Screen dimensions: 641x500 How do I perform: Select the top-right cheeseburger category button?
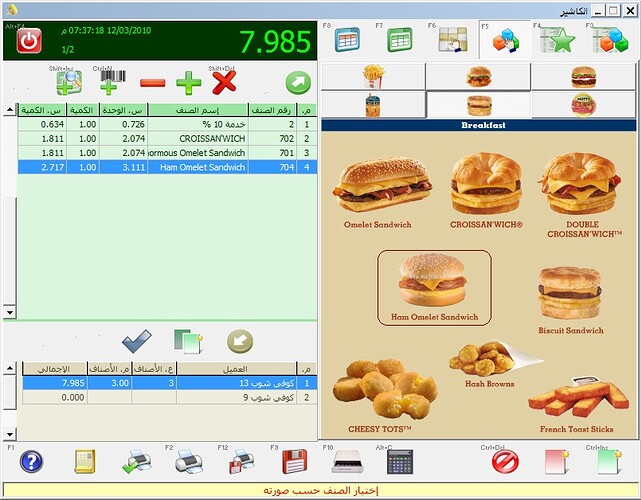(583, 77)
